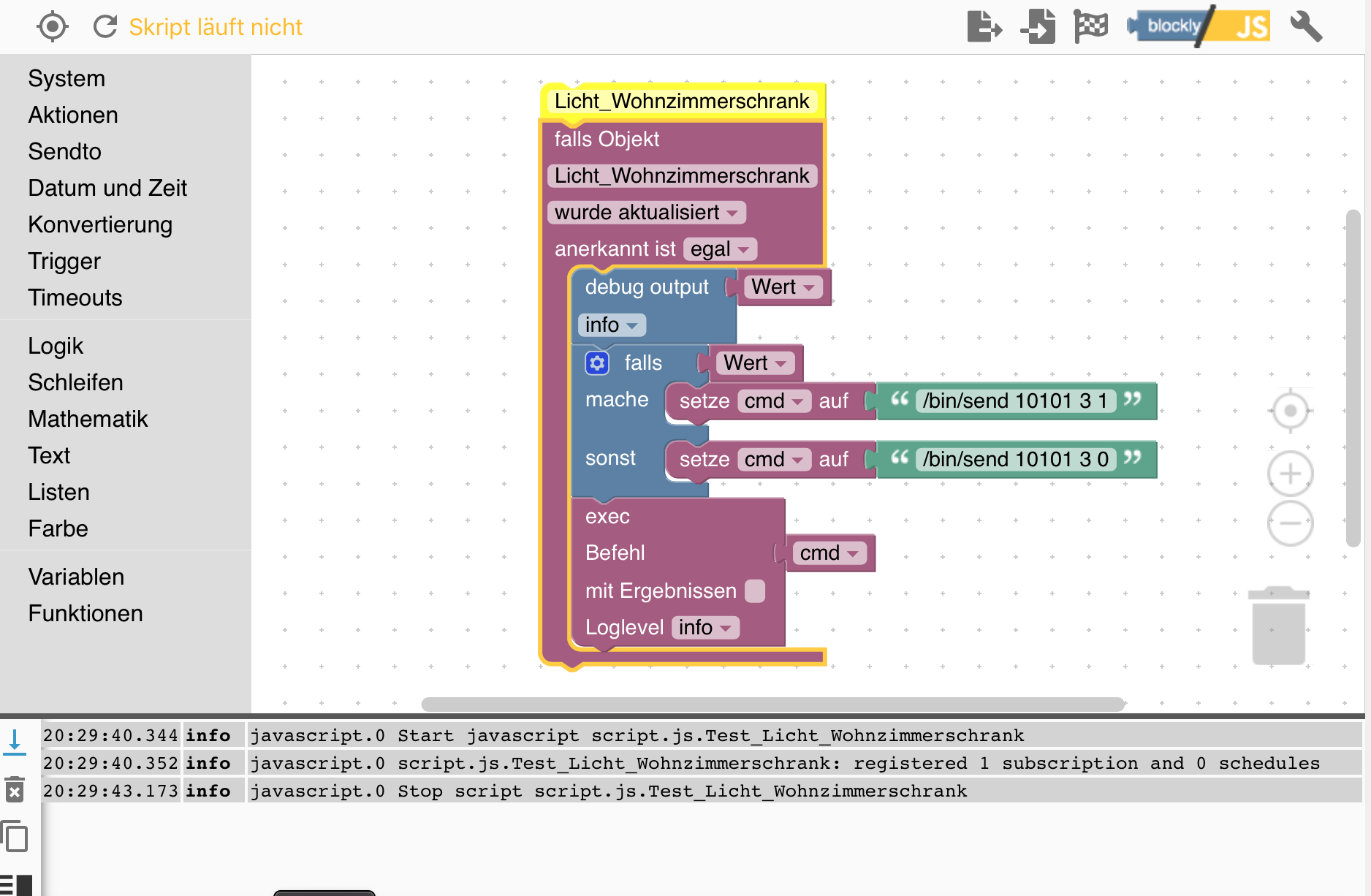Open the gear mutator on falls block
Screen dimensions: 1371x896
(597, 363)
